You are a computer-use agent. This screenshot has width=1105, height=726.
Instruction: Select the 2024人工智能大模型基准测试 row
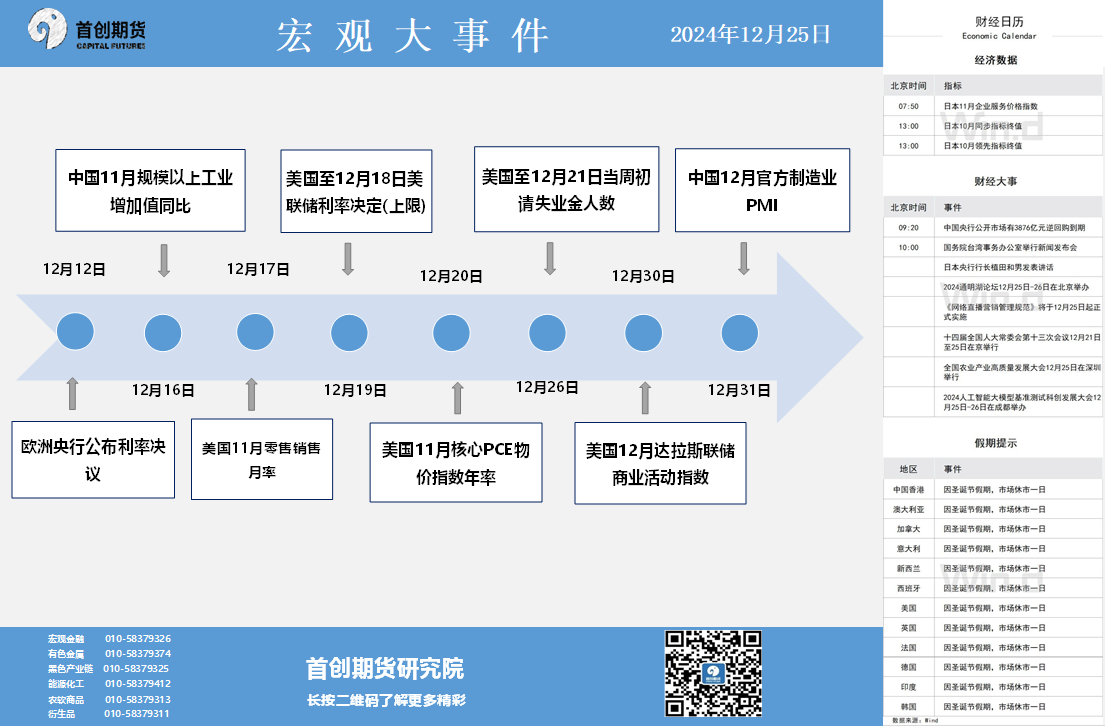pyautogui.click(x=993, y=402)
